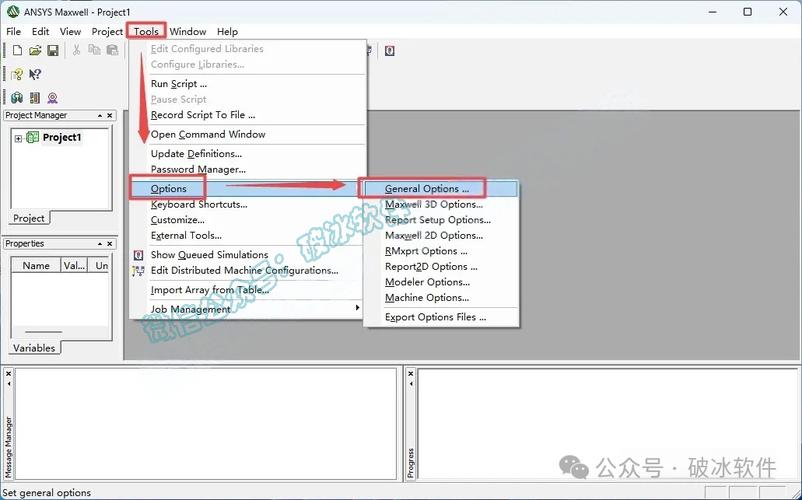Open the help topics lightbulb icon
This screenshot has height=500, width=802.
click(x=17, y=75)
